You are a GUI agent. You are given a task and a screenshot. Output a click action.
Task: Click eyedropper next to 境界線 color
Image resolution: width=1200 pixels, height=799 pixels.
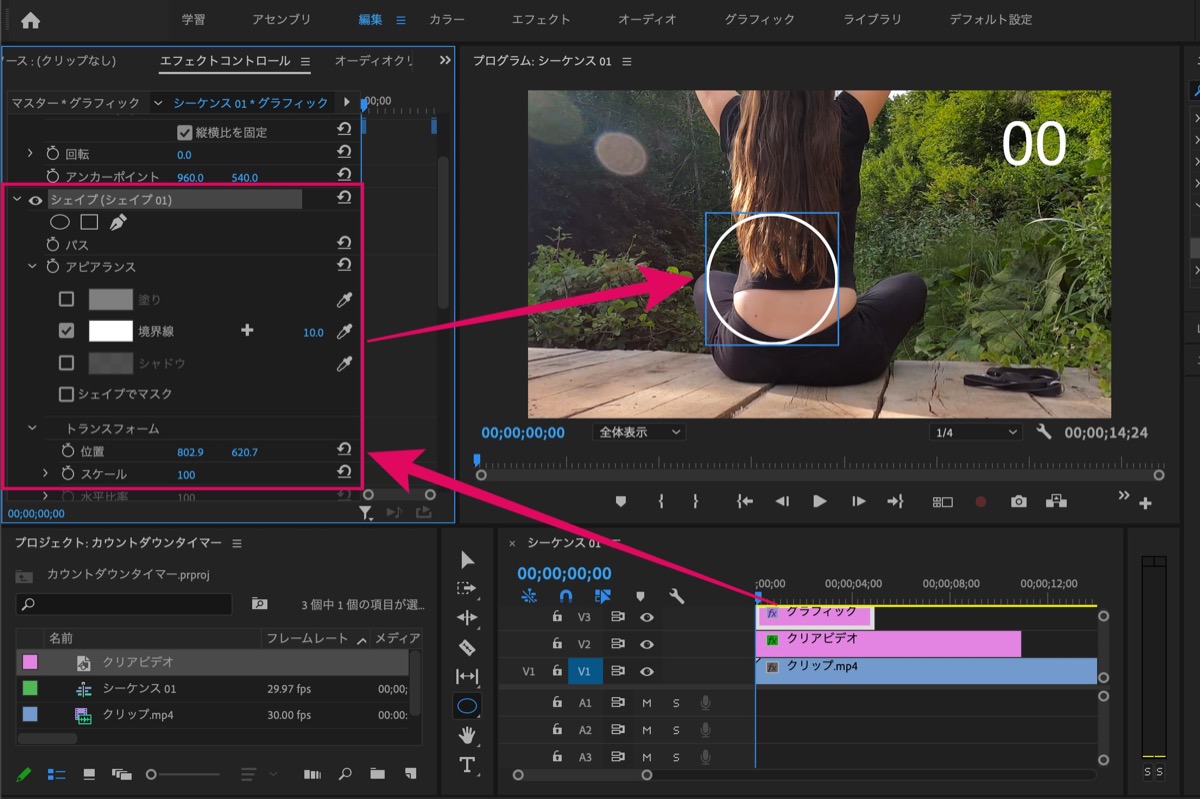(x=344, y=331)
